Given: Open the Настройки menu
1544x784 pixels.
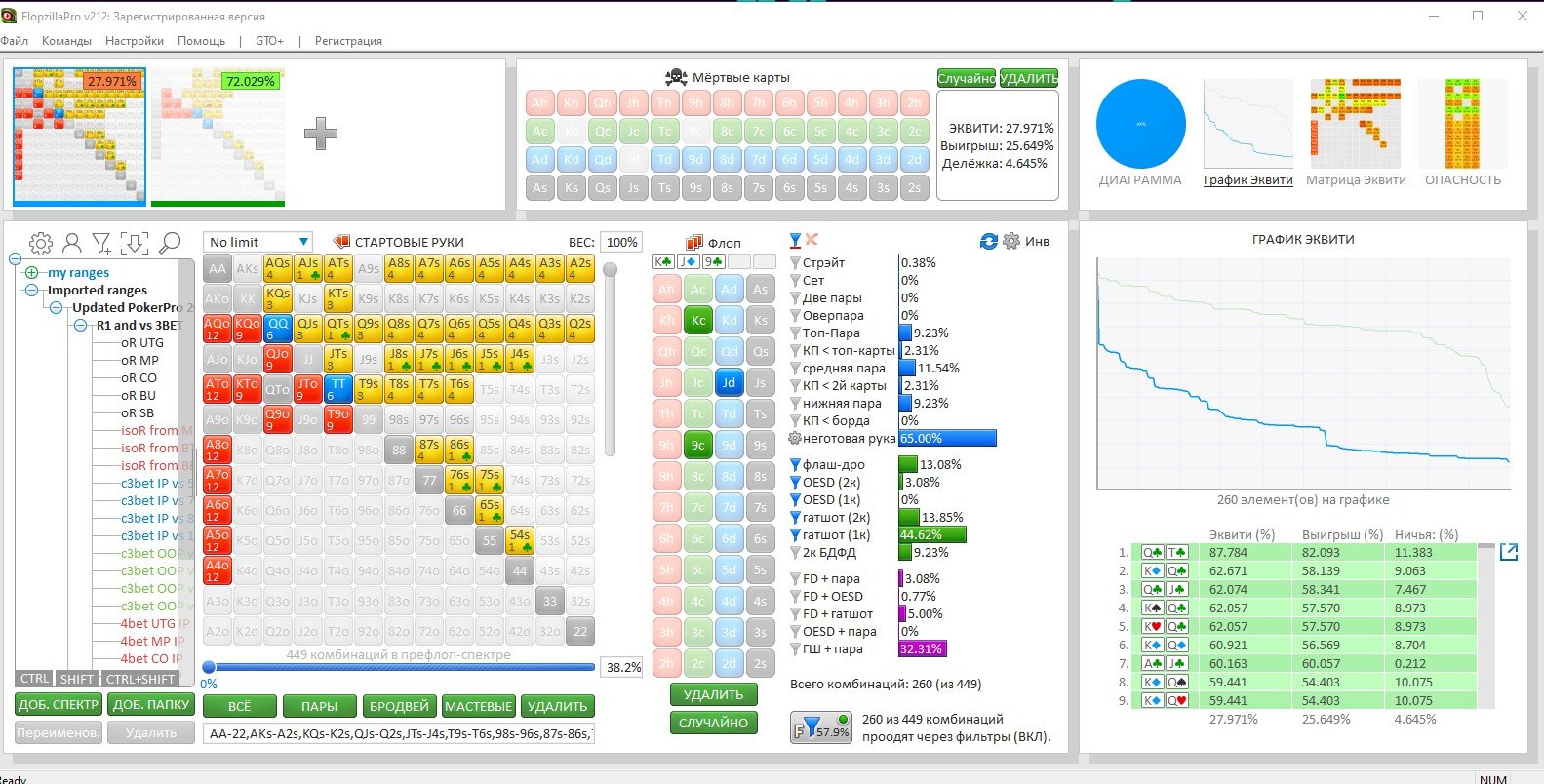Looking at the screenshot, I should point(135,41).
